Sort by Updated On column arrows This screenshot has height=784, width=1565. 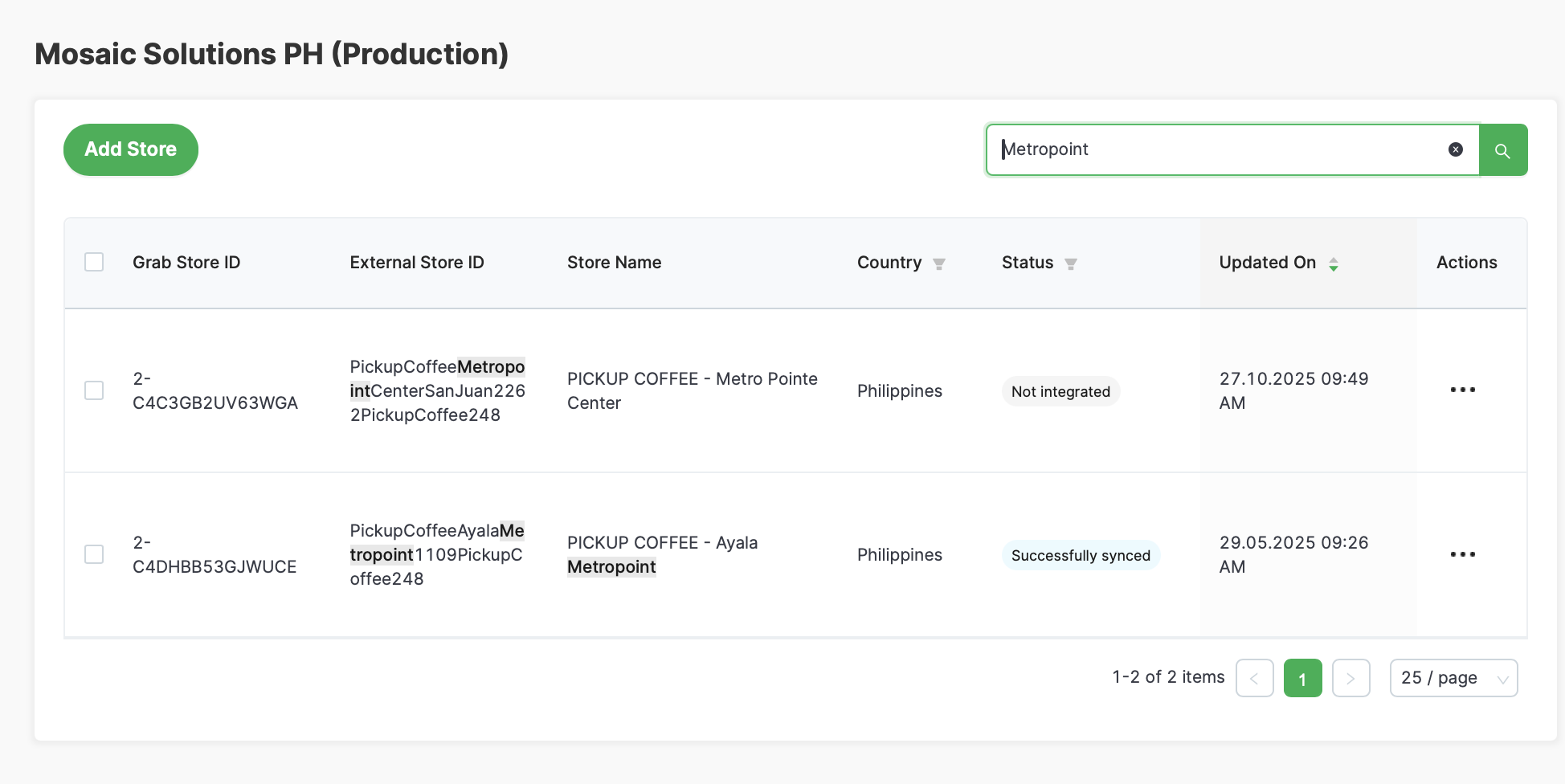pyautogui.click(x=1333, y=263)
